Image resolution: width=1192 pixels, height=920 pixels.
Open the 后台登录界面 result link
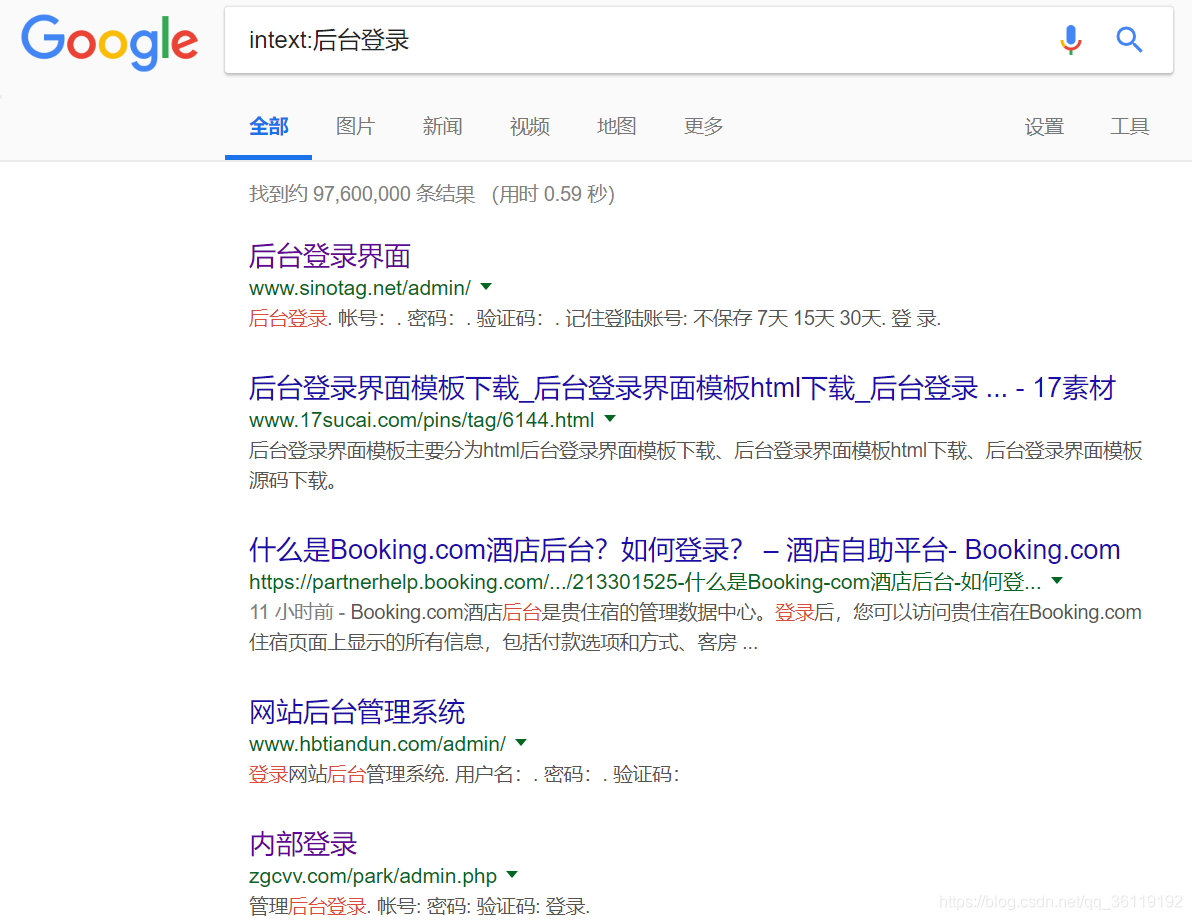tap(329, 256)
